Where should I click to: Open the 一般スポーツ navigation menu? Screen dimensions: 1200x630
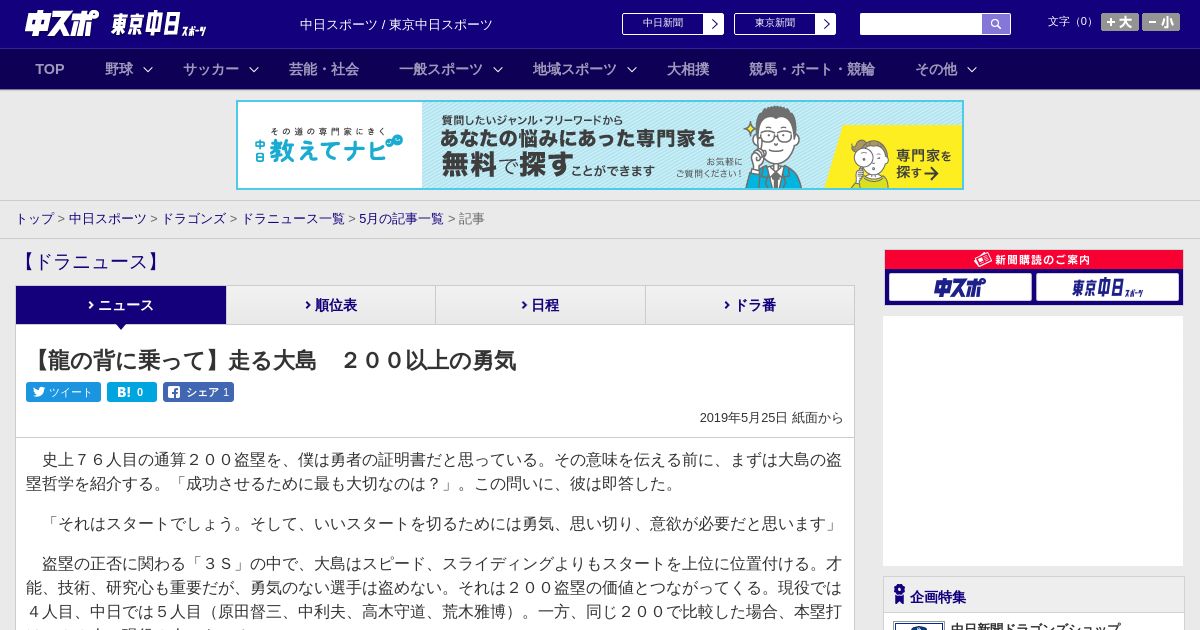click(x=441, y=69)
